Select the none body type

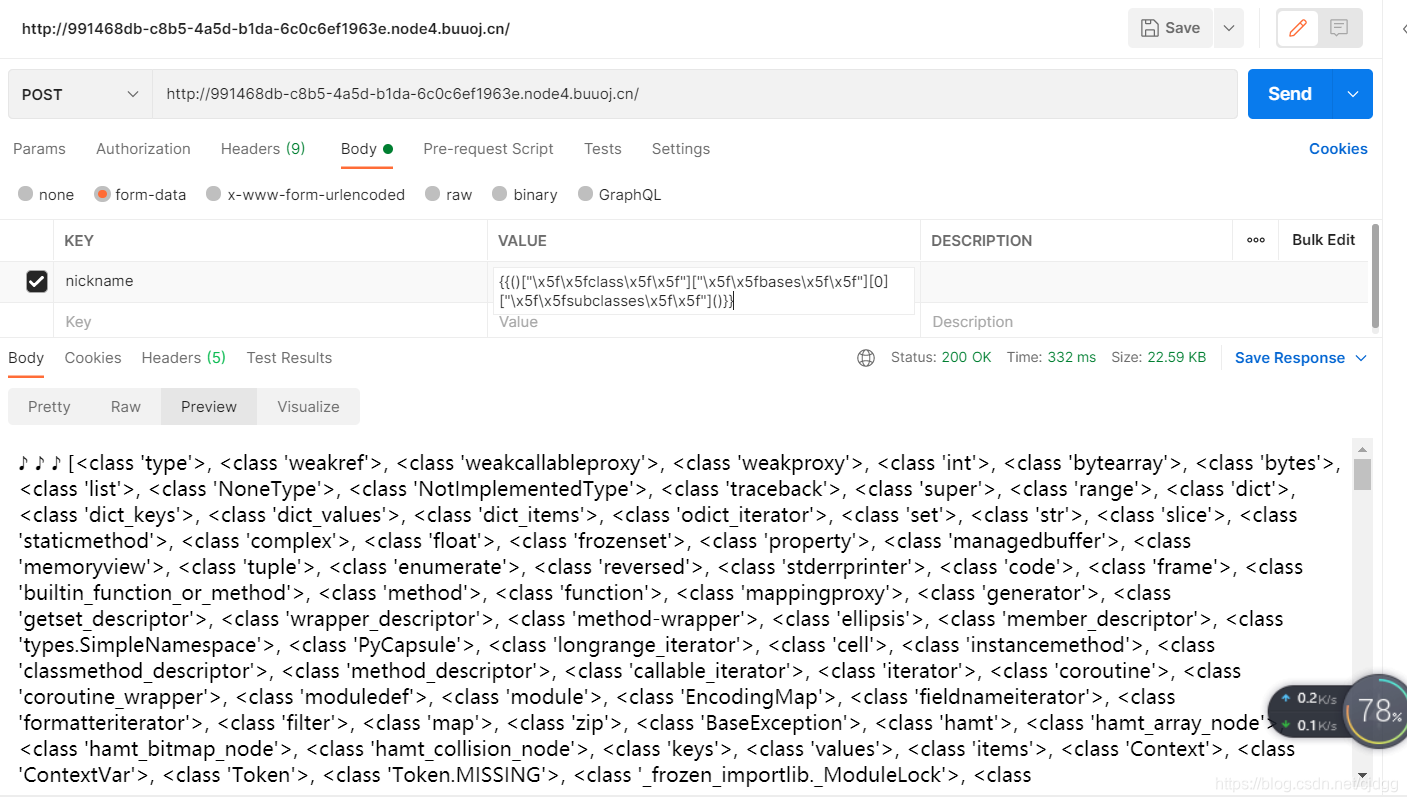26,194
